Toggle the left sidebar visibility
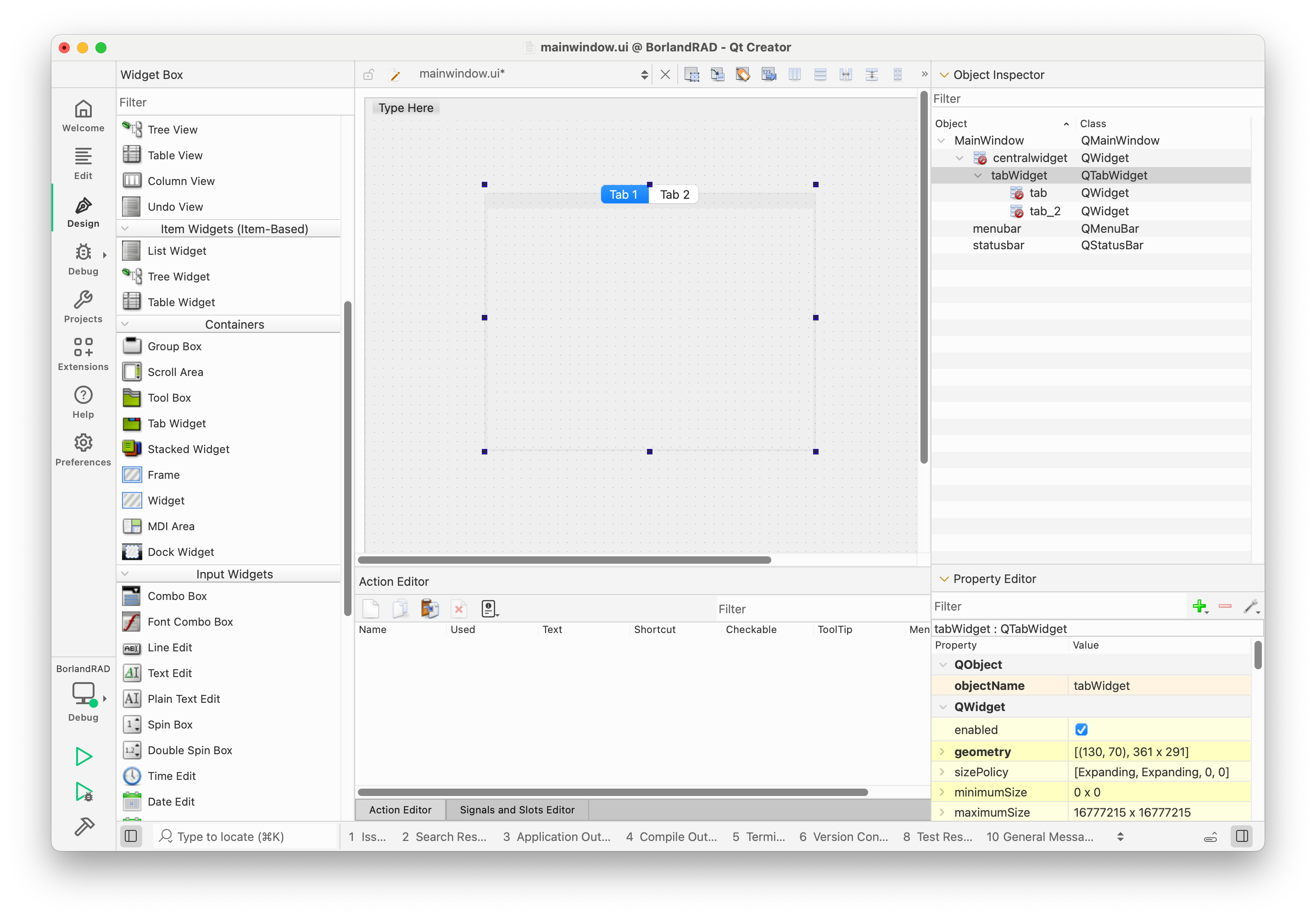The height and width of the screenshot is (919, 1316). tap(131, 836)
